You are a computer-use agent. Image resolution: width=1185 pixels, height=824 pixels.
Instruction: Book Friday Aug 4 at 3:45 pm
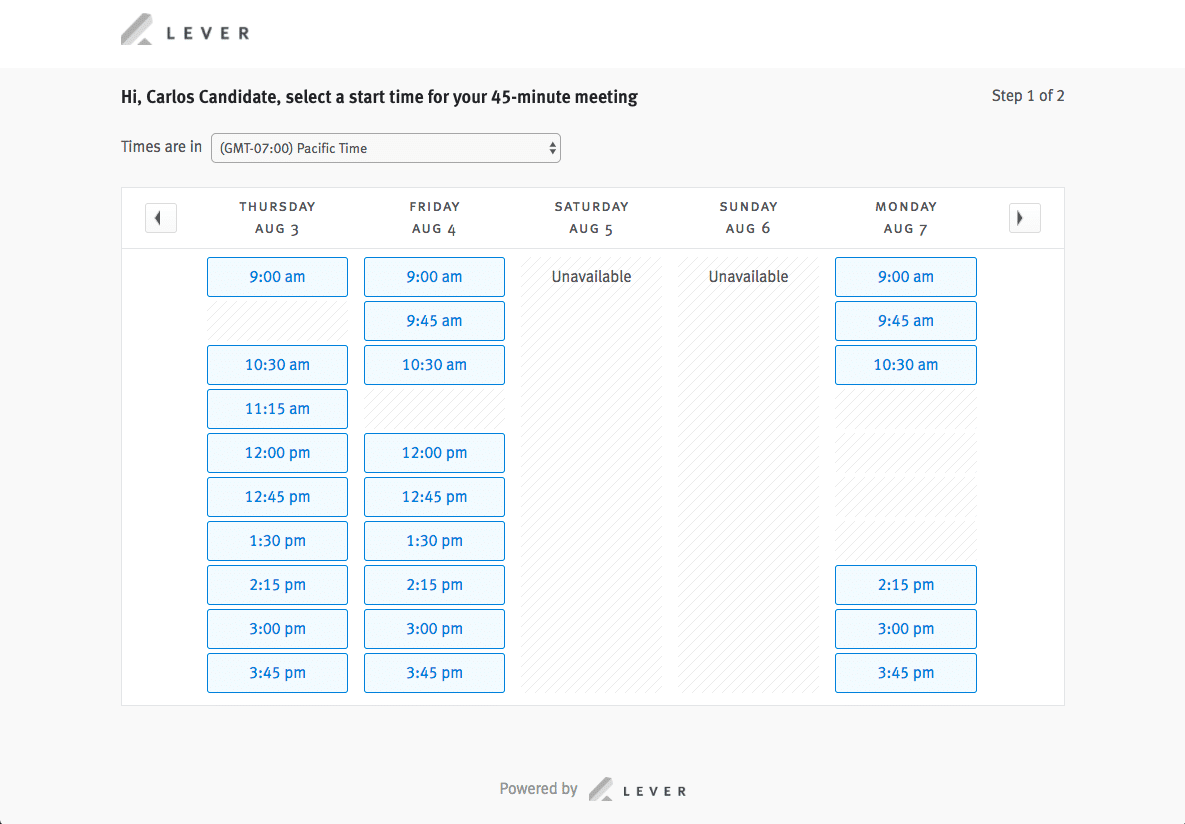tap(435, 673)
